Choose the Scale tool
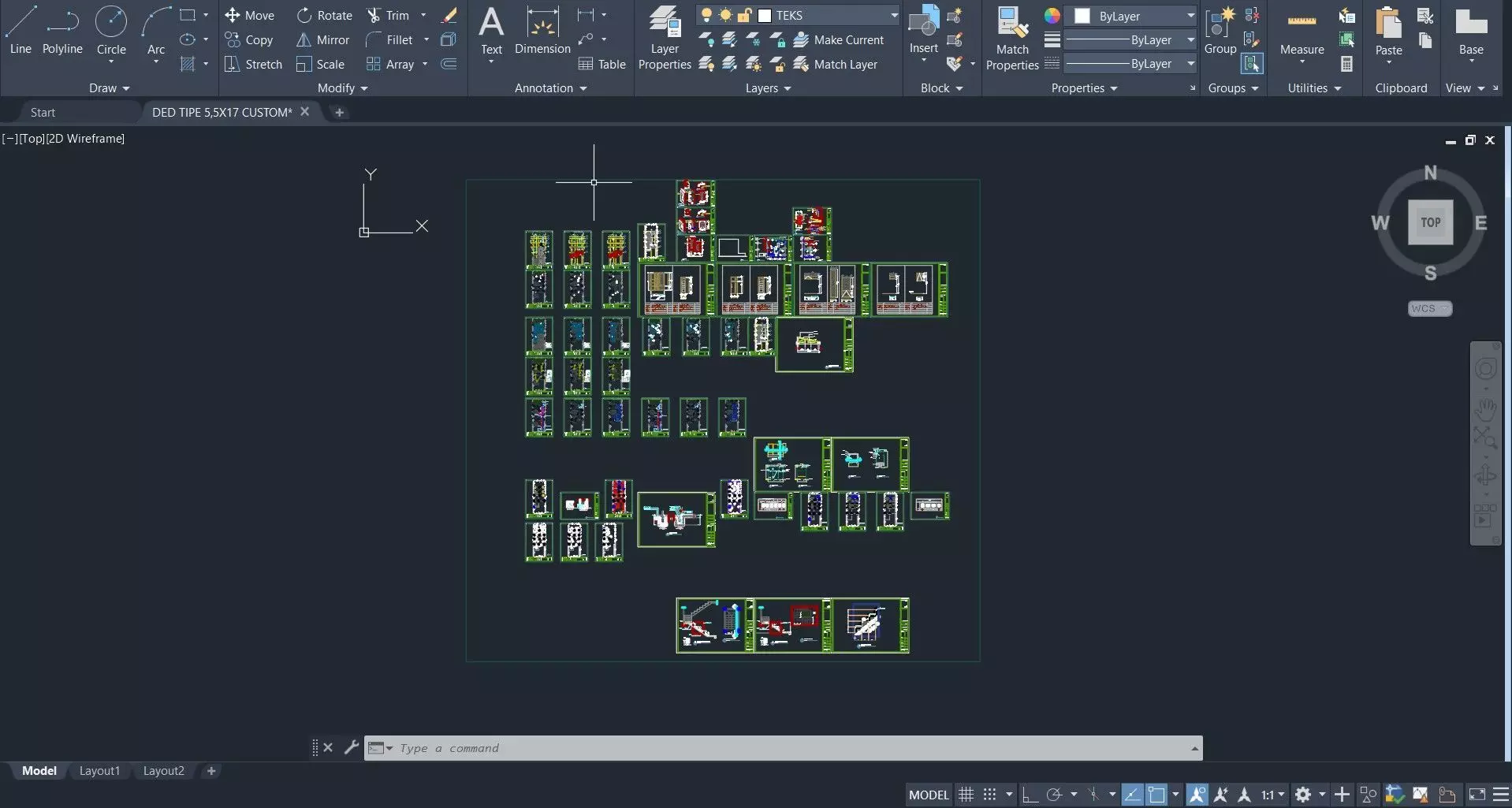 [320, 64]
